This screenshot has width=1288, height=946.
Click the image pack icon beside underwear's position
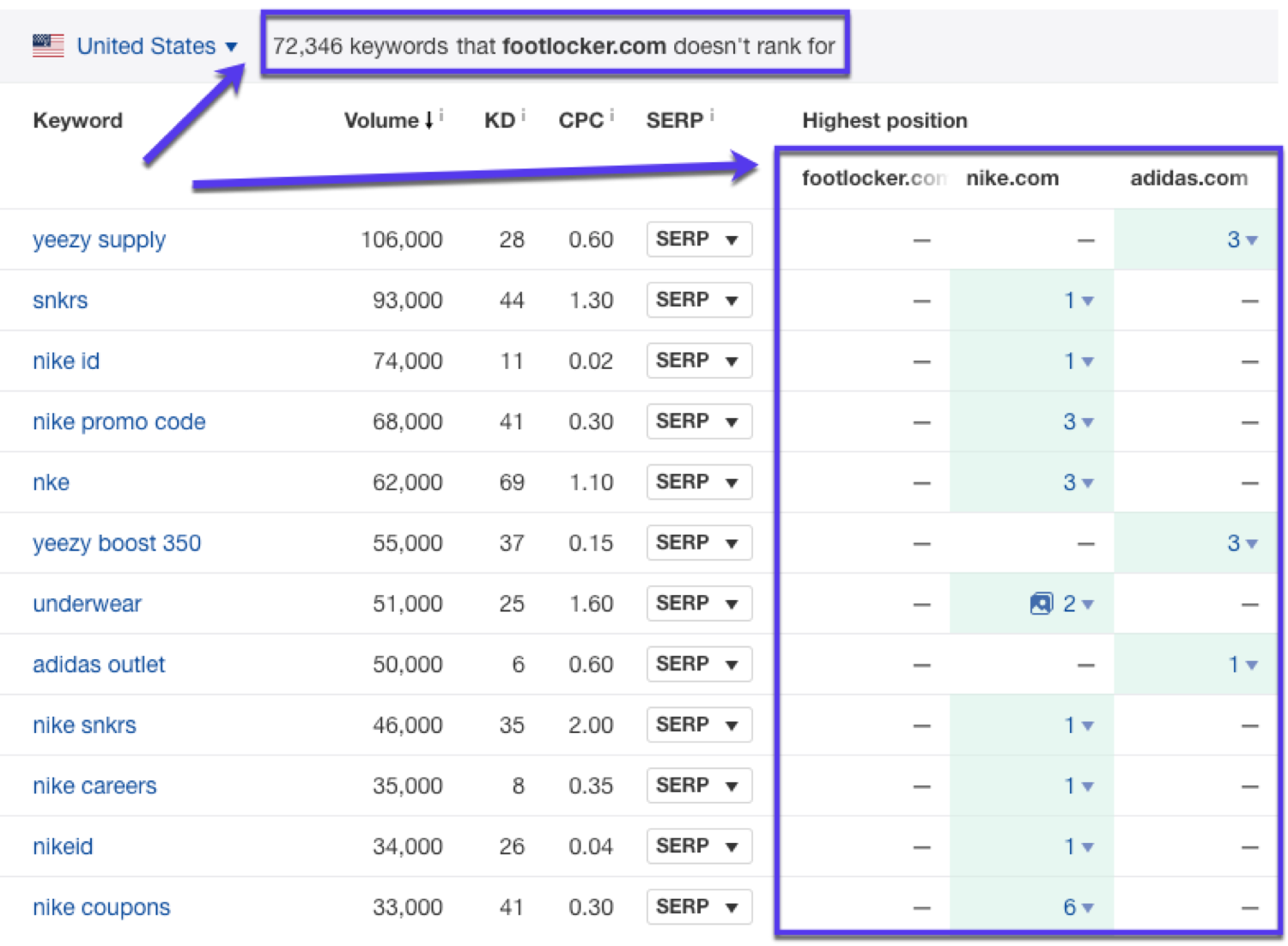click(x=1041, y=603)
